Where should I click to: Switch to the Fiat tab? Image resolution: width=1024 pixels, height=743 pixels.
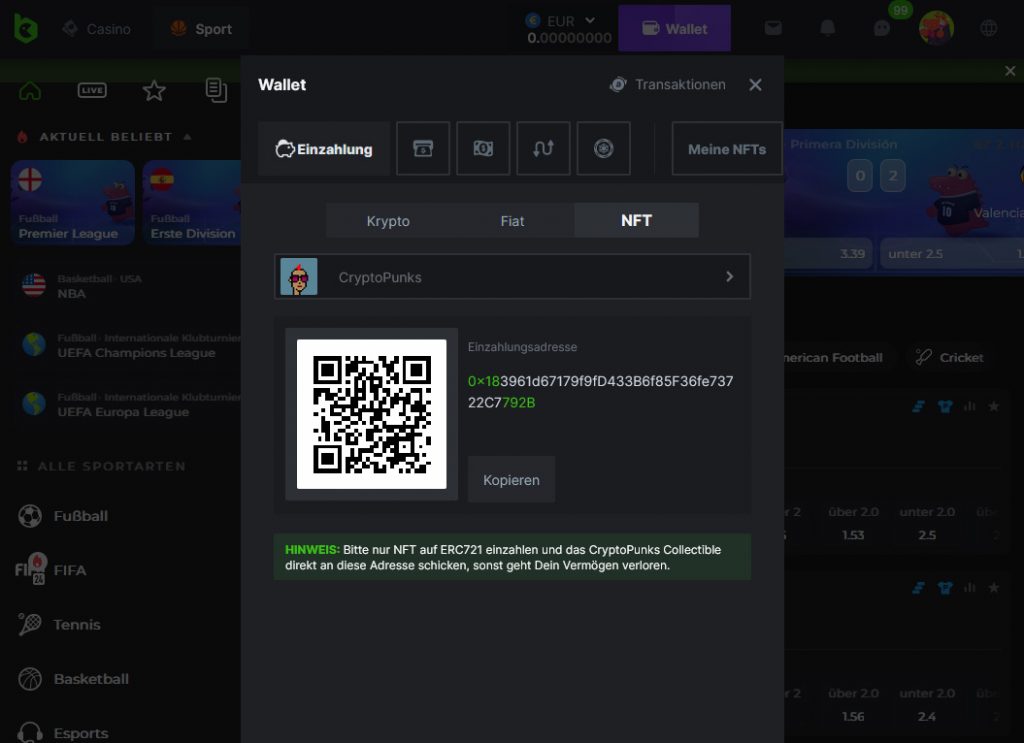tap(512, 221)
